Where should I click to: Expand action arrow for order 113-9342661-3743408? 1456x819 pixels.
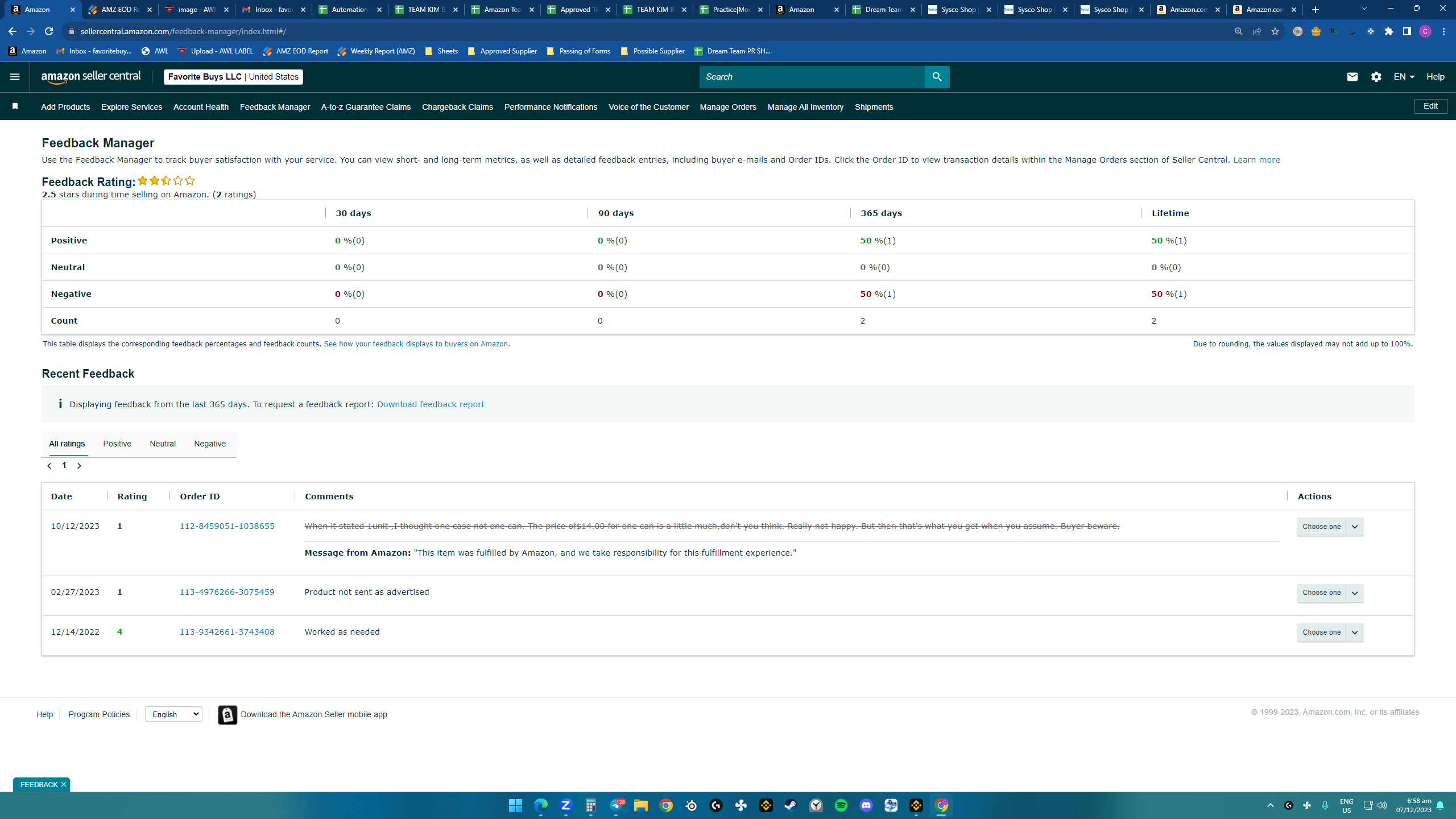click(1355, 632)
